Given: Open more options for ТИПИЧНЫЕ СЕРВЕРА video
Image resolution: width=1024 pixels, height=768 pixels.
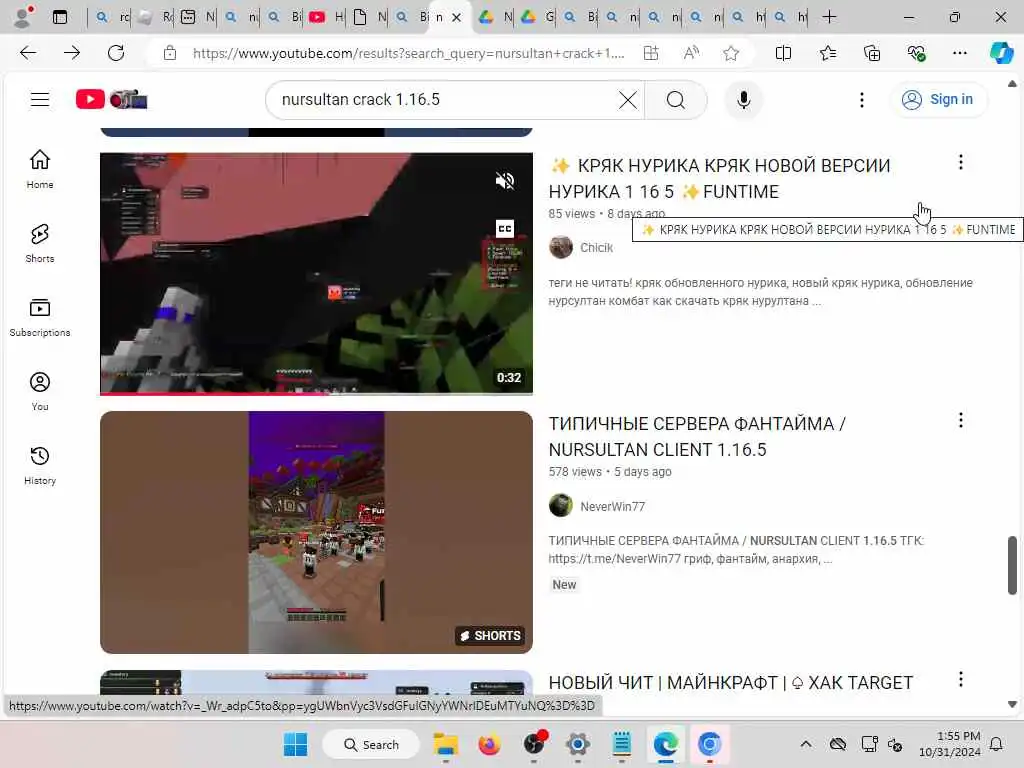Looking at the screenshot, I should coord(960,420).
